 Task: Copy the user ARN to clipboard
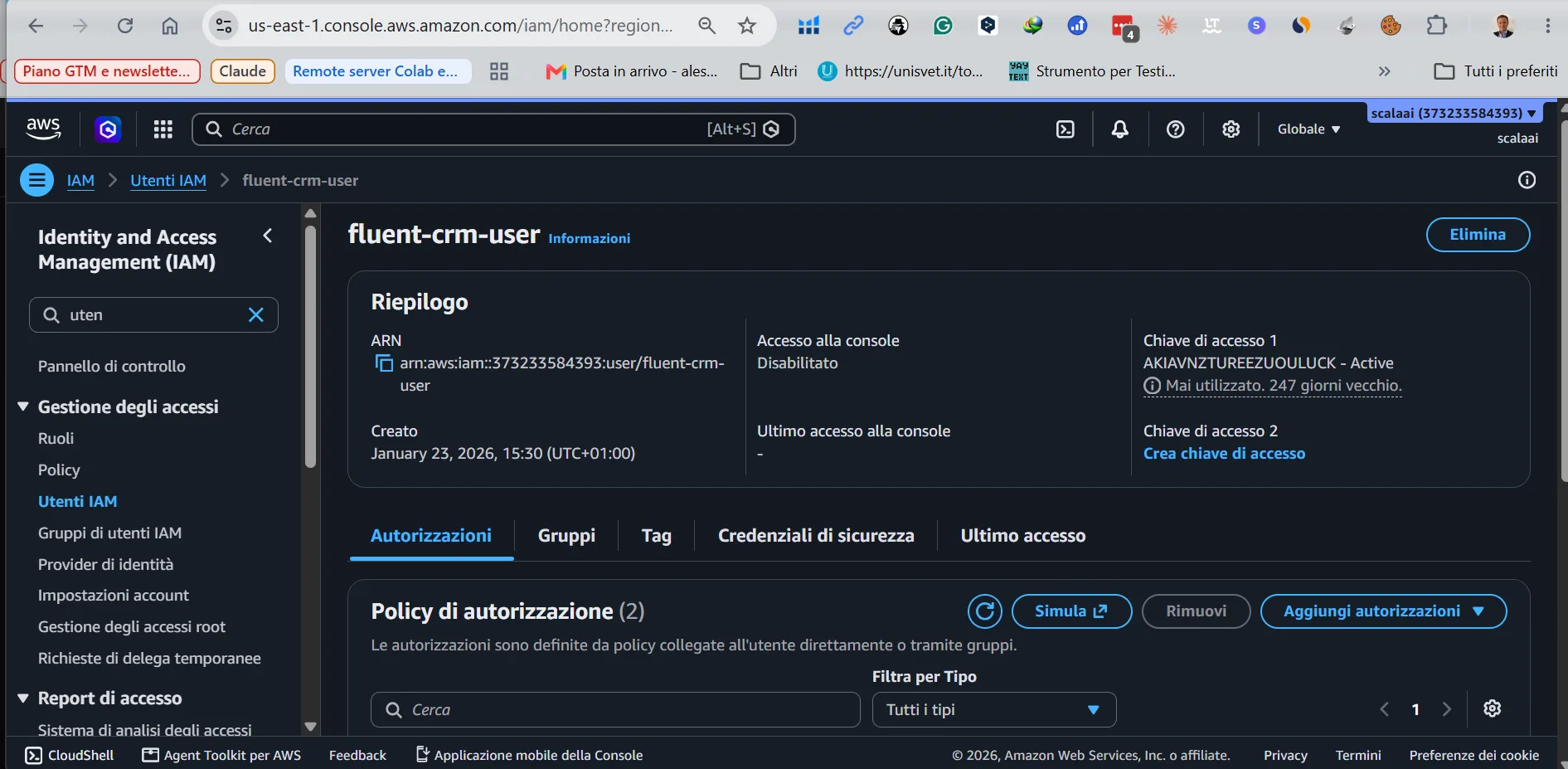(384, 363)
